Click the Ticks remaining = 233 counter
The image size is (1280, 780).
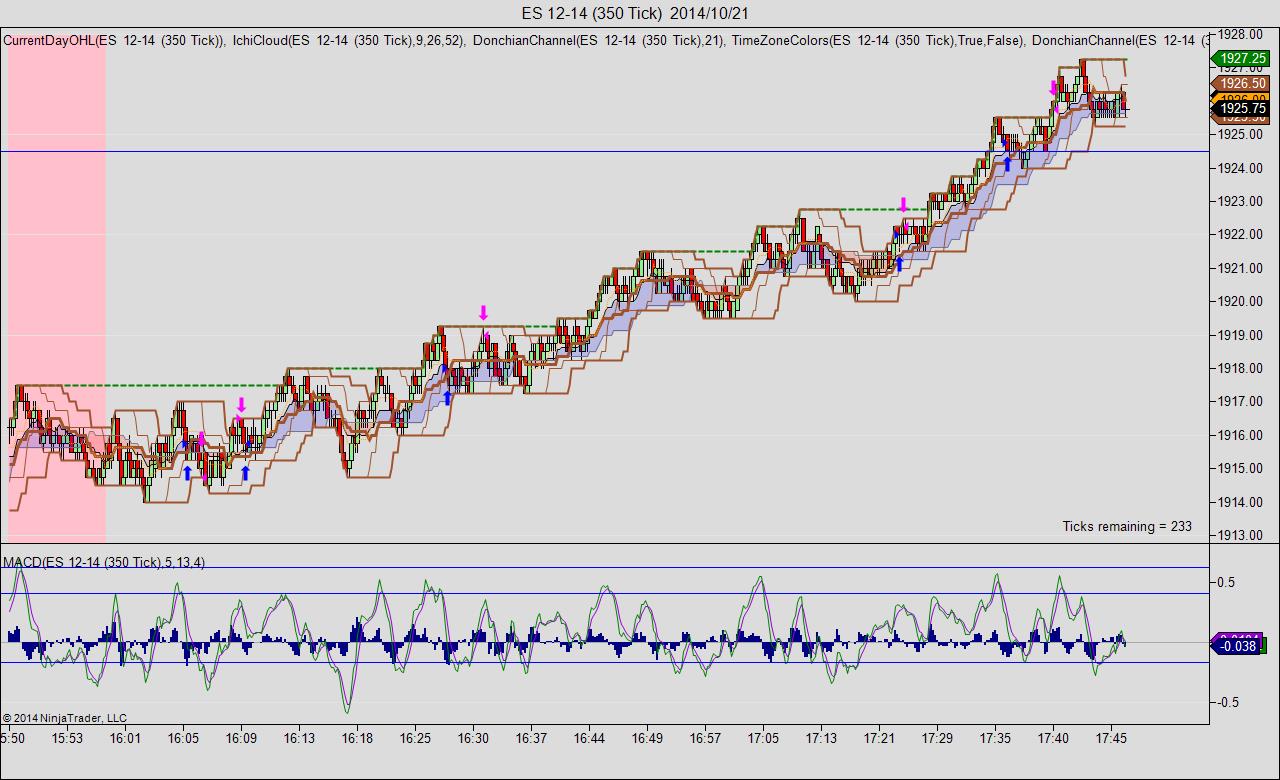1127,526
